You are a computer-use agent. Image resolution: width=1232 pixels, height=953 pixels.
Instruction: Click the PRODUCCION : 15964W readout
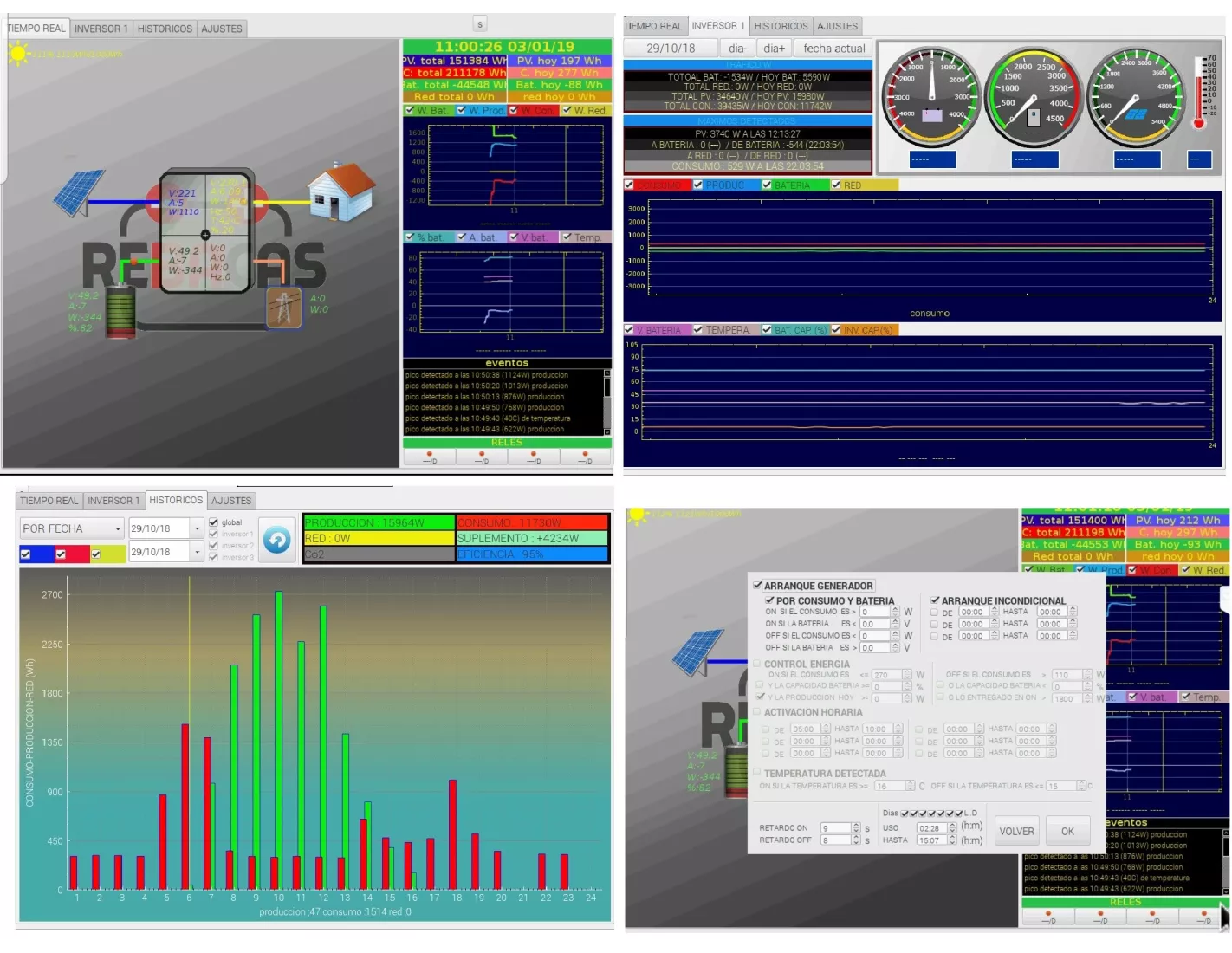coord(379,523)
